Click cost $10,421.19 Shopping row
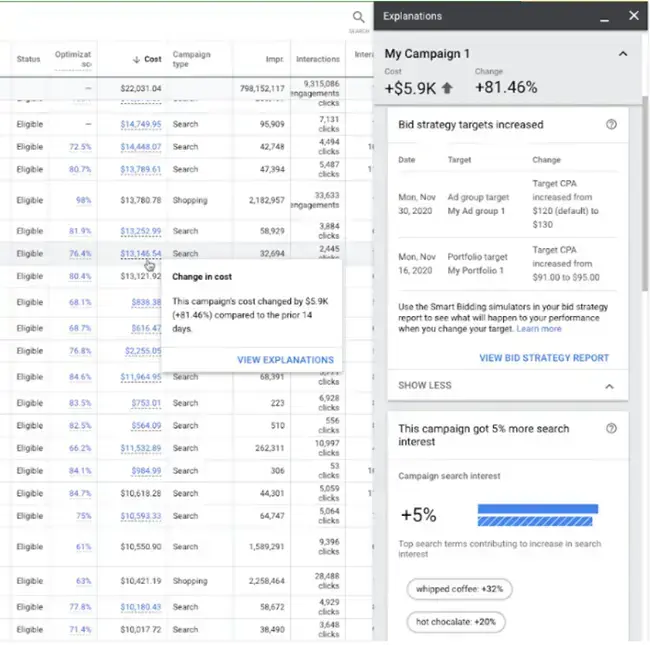Viewport: 650px width, 645px height. pos(141,581)
